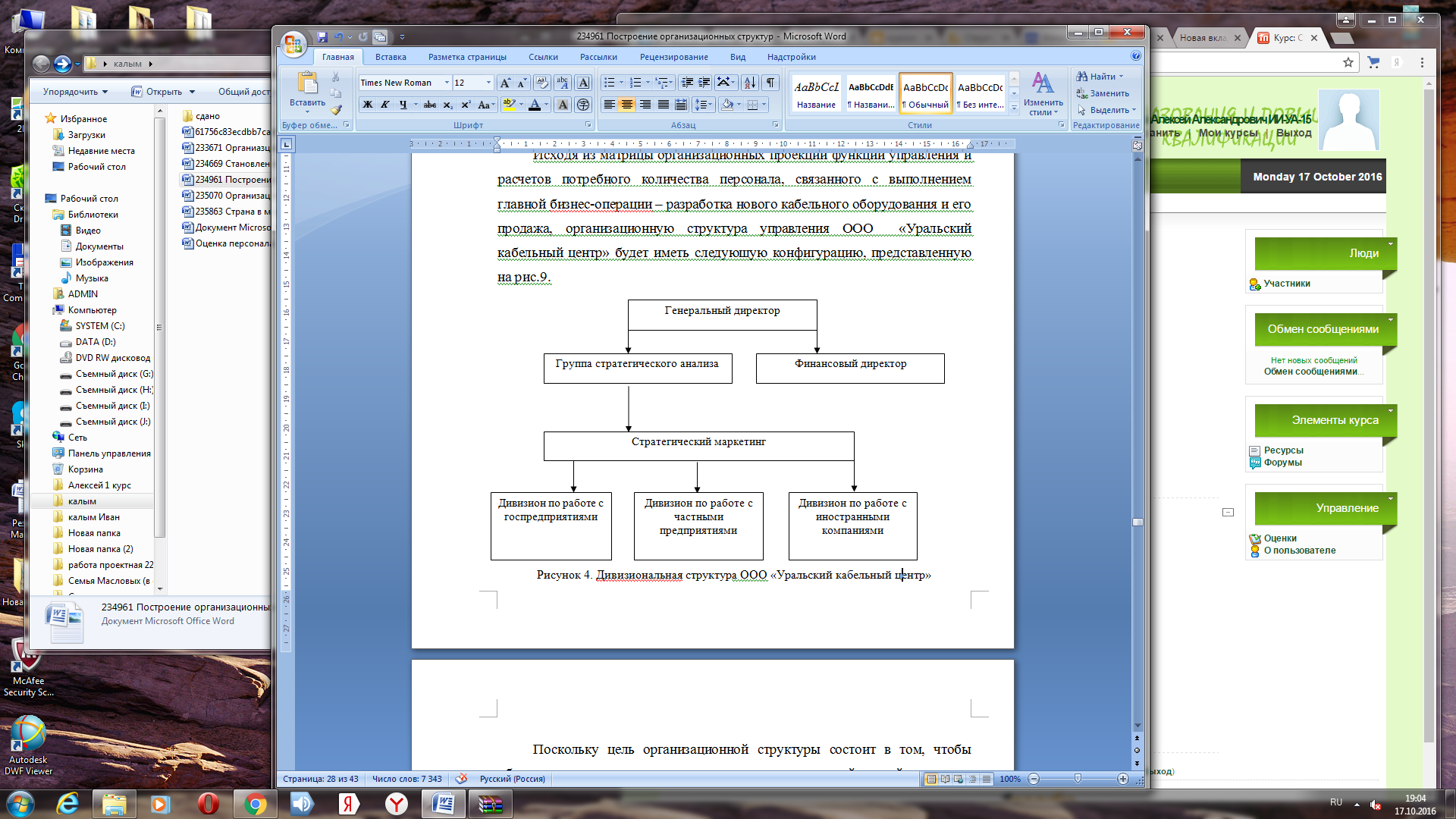Click Упорядочить in Explorer window
1456x819 pixels.
coord(75,92)
